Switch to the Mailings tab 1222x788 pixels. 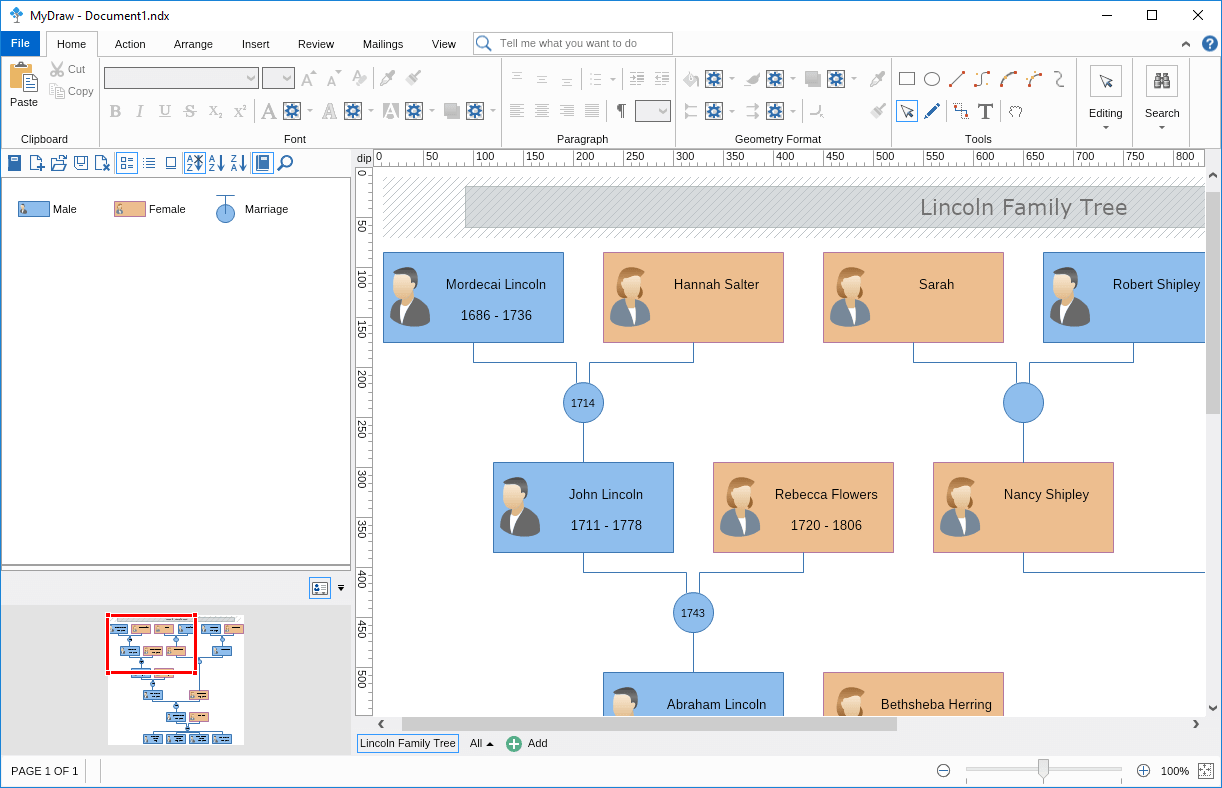click(x=383, y=44)
